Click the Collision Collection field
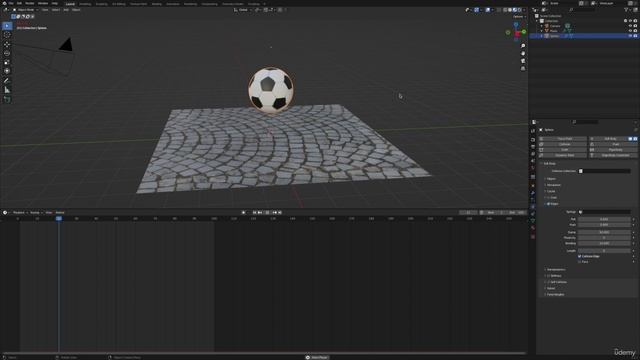The width and height of the screenshot is (640, 360). click(604, 171)
